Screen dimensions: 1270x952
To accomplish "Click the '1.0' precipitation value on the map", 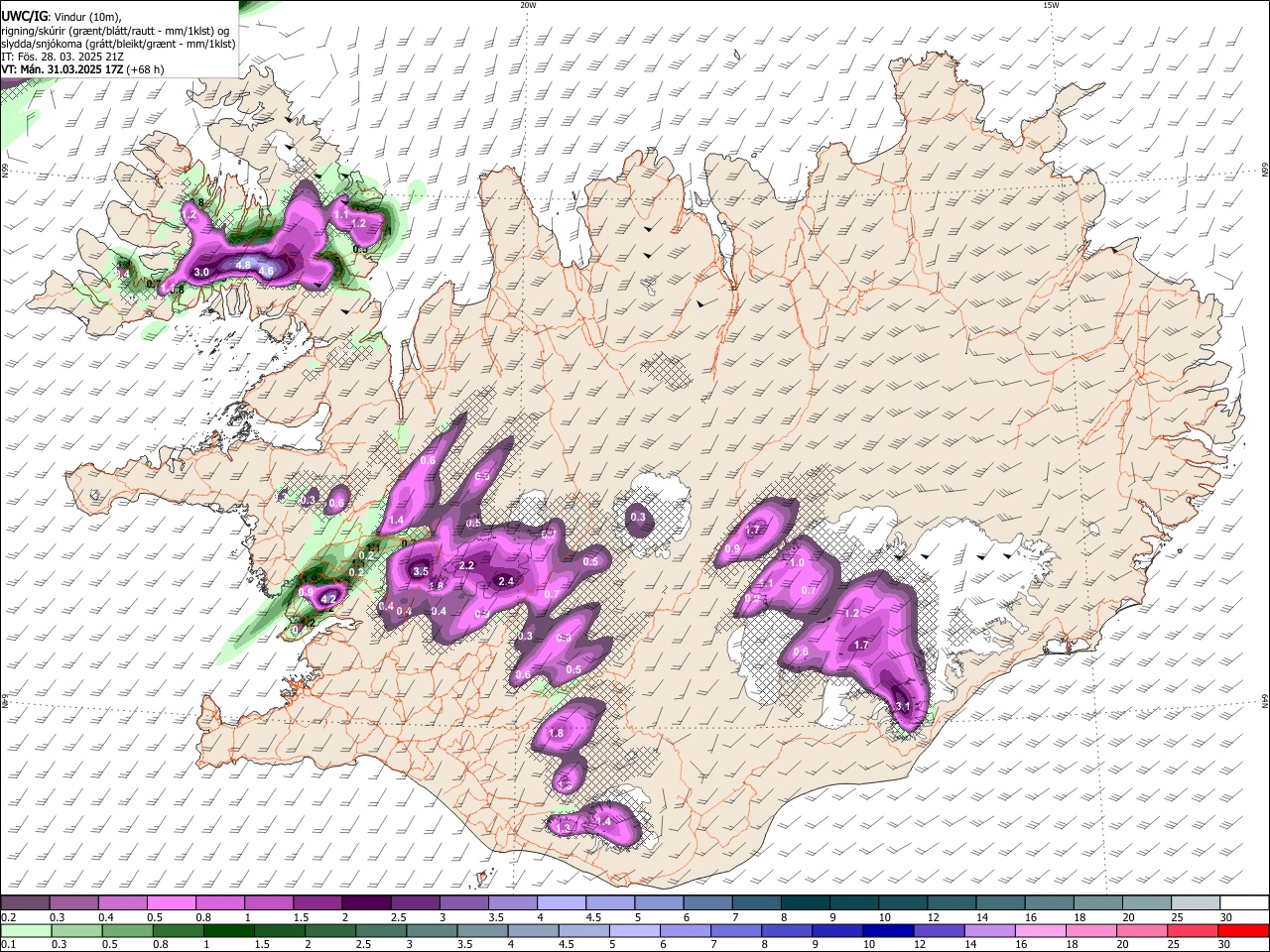I will [797, 563].
